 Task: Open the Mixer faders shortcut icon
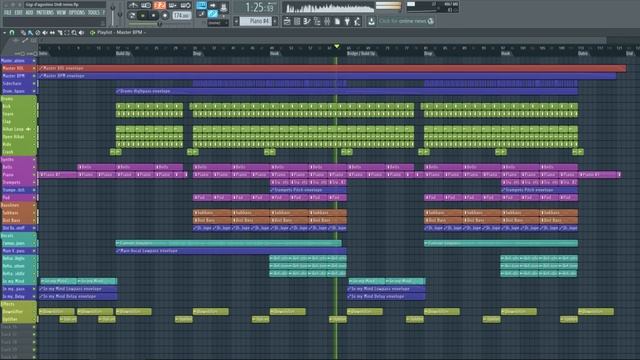point(327,21)
